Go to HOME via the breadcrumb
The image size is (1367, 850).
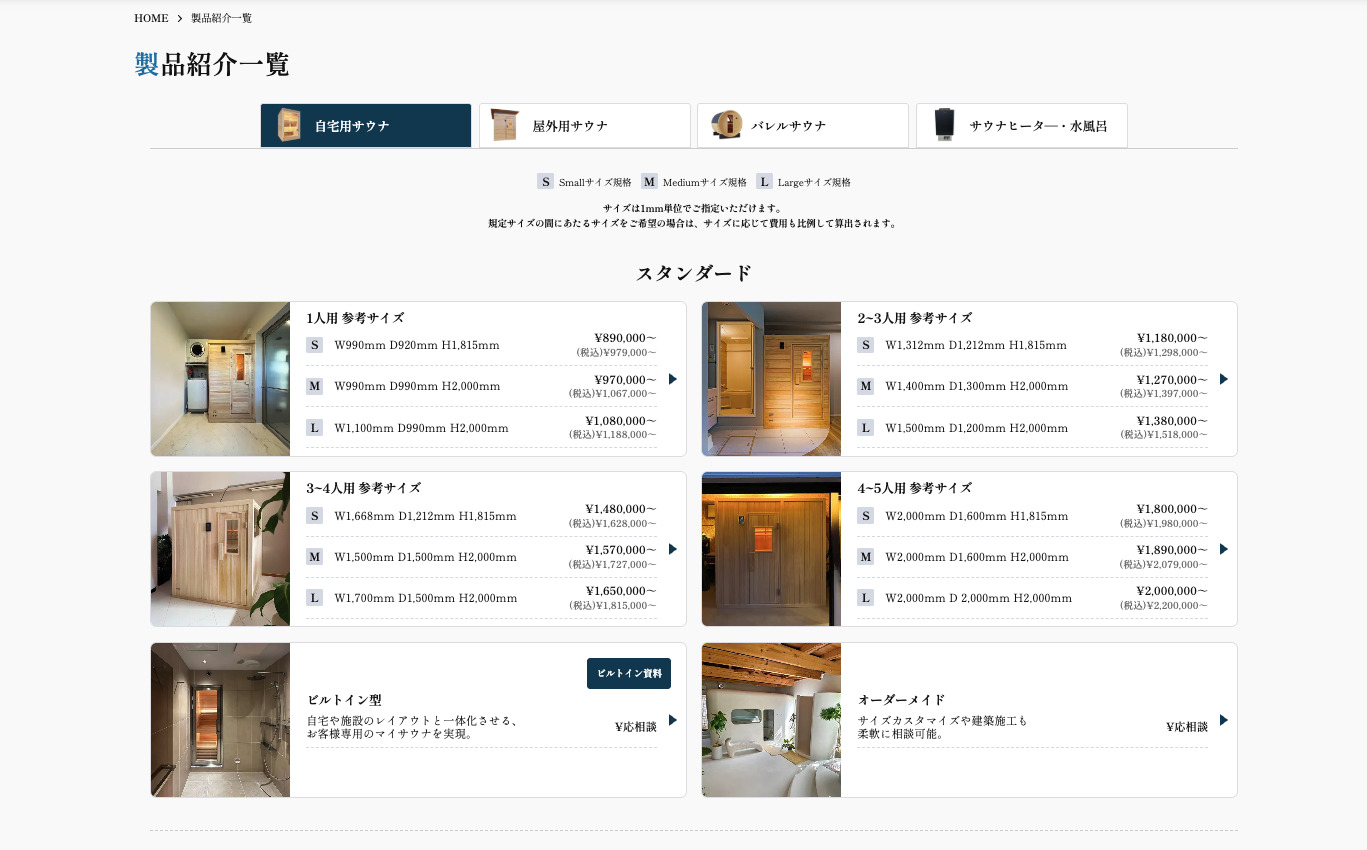pos(151,18)
